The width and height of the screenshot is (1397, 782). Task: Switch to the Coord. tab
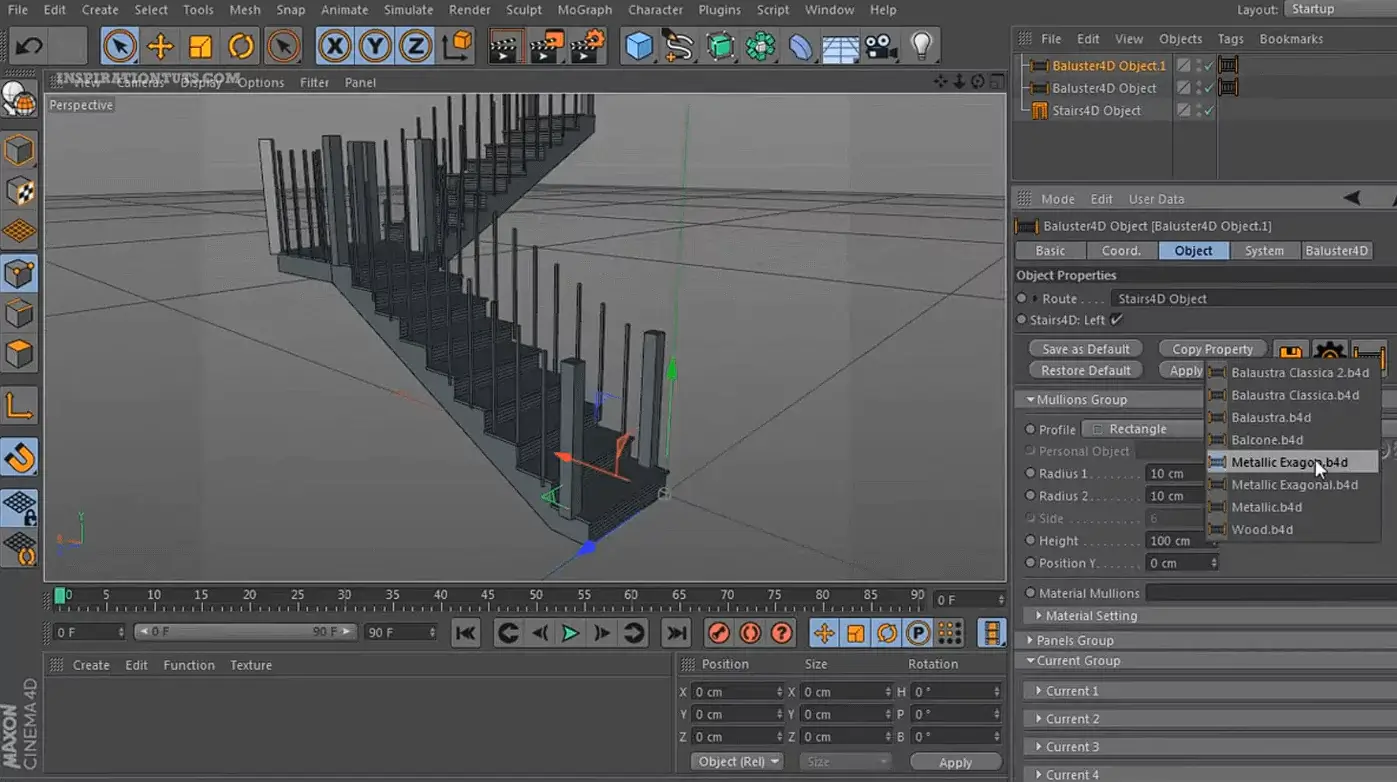pyautogui.click(x=1121, y=251)
